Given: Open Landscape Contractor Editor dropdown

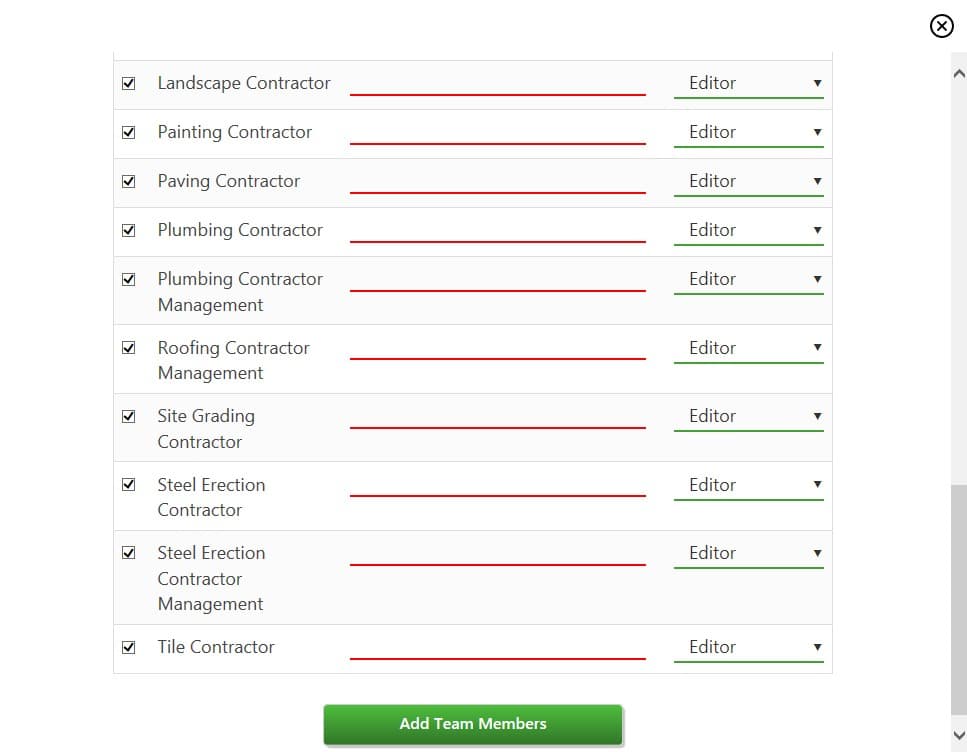Looking at the screenshot, I should tap(749, 83).
